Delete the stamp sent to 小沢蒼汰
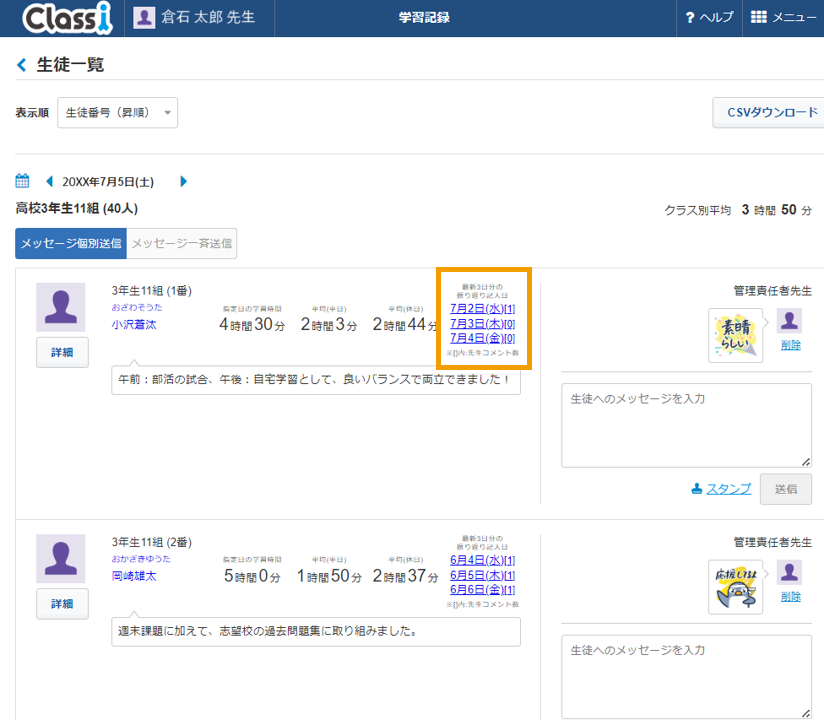 [x=790, y=345]
